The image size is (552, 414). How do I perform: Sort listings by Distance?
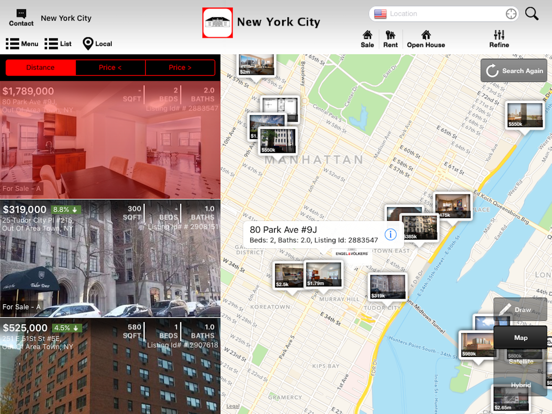(40, 67)
